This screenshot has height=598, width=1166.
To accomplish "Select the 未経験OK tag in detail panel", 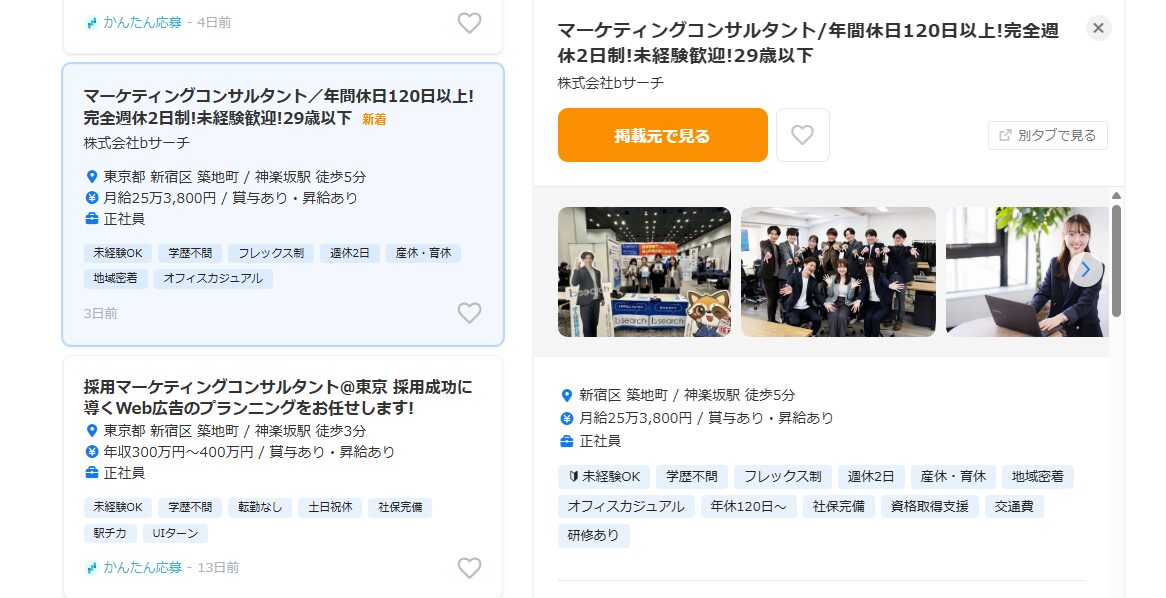I will pyautogui.click(x=604, y=477).
